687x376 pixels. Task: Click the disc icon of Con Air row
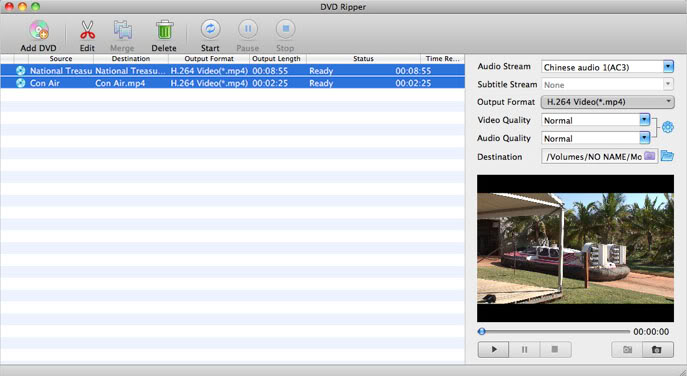tap(21, 83)
